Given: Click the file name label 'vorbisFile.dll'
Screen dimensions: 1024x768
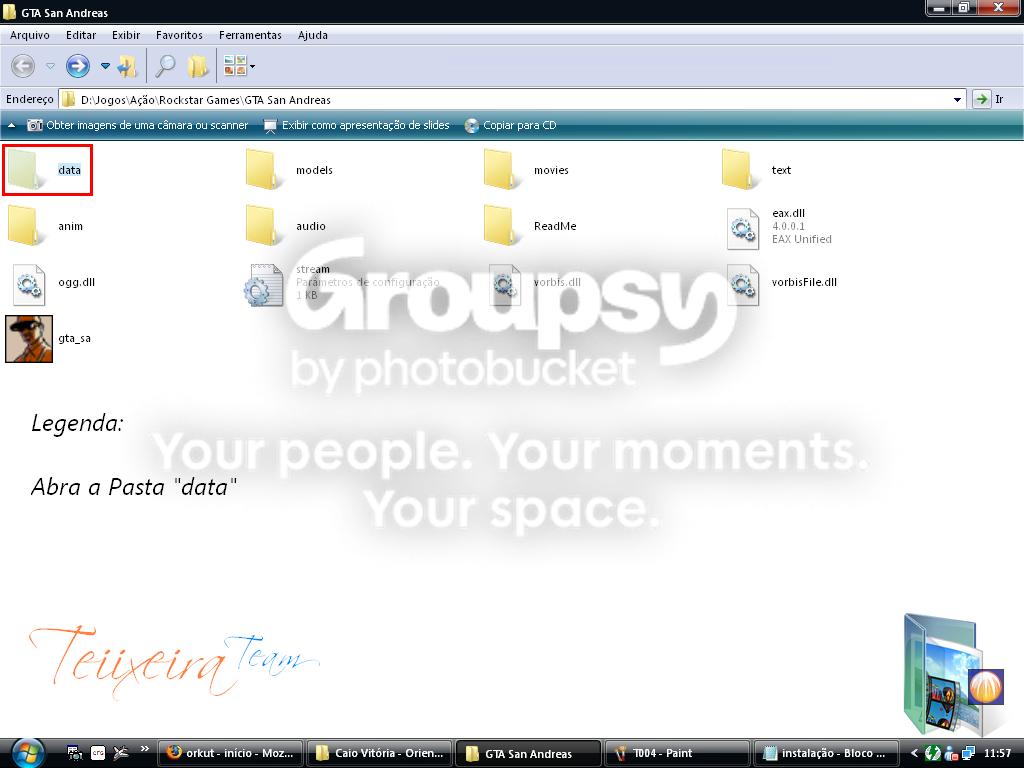Looking at the screenshot, I should 804,282.
